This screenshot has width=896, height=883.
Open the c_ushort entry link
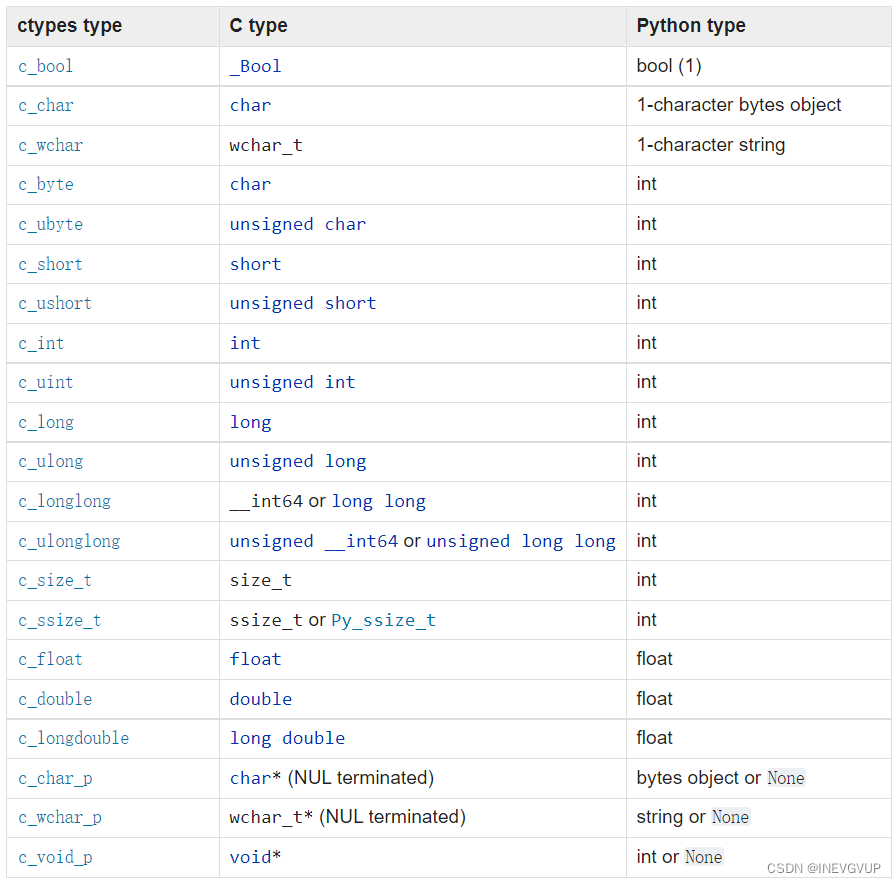pos(55,303)
